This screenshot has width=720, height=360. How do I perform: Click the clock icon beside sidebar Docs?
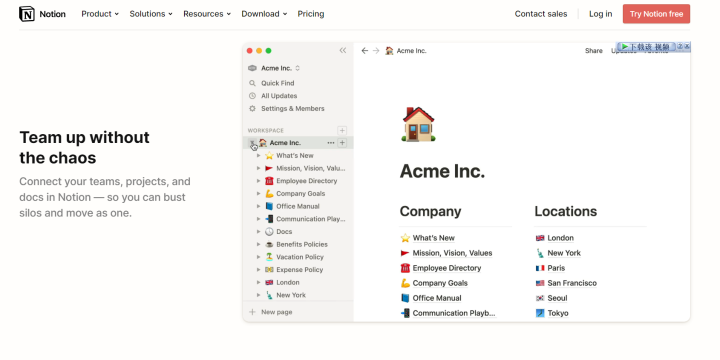pos(269,232)
